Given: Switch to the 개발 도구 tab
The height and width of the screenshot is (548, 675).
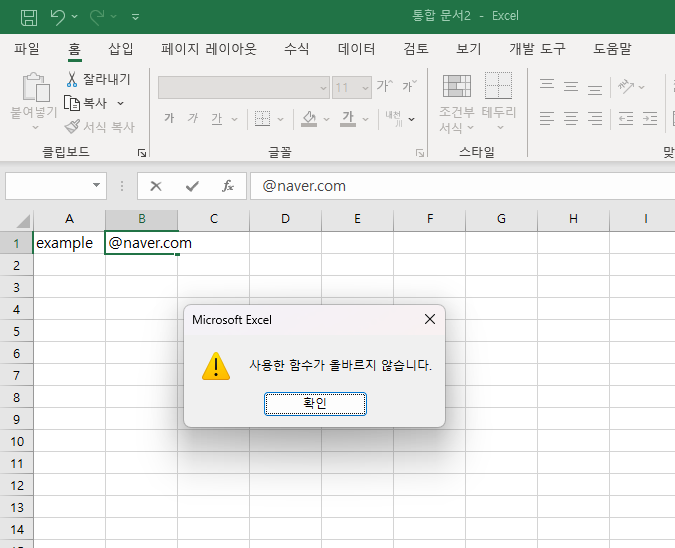Looking at the screenshot, I should pyautogui.click(x=537, y=49).
